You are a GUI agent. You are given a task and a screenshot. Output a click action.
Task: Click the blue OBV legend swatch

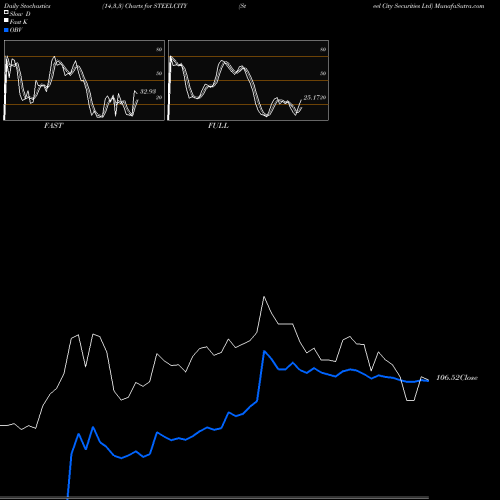point(6,30)
